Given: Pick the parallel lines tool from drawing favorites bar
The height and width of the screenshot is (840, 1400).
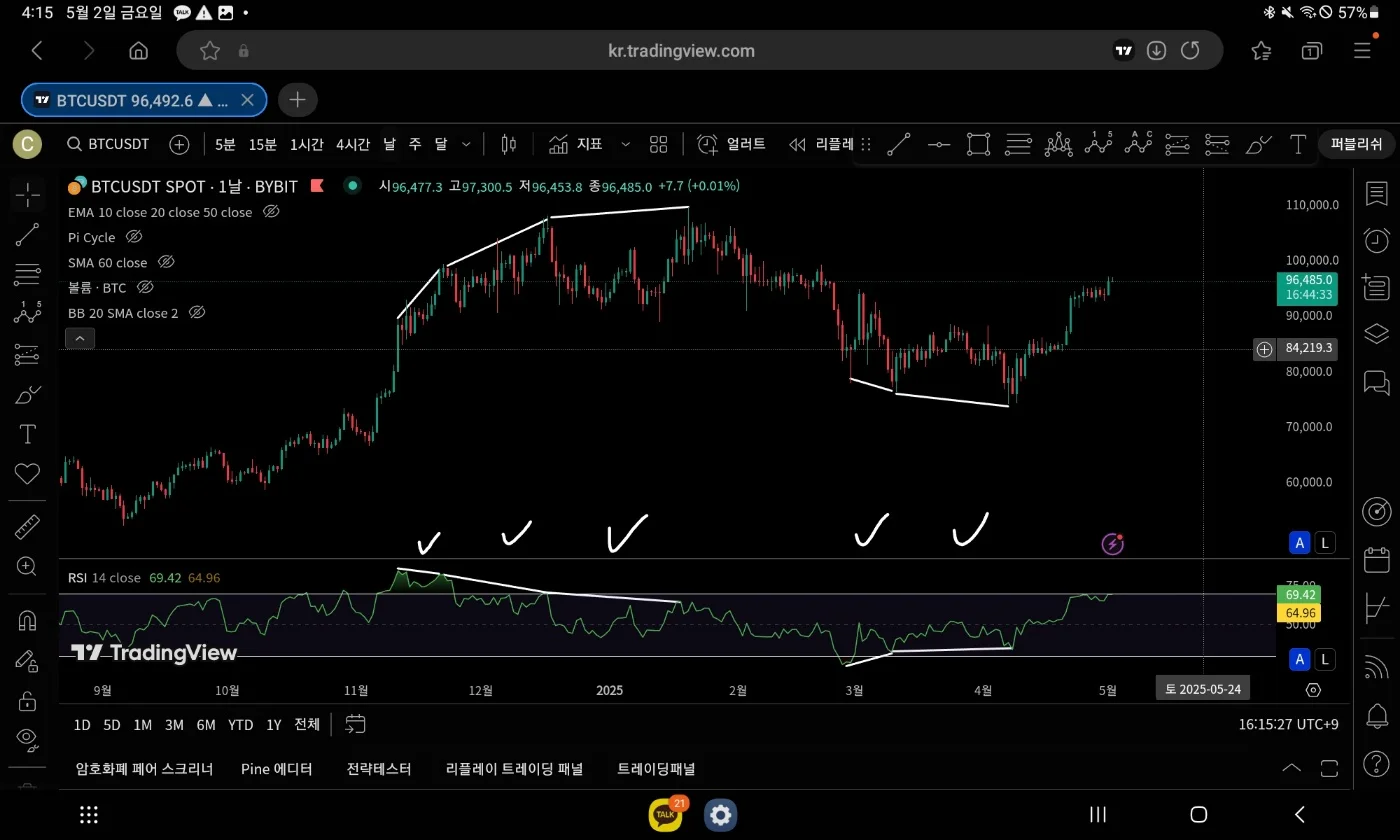Looking at the screenshot, I should 1018,144.
